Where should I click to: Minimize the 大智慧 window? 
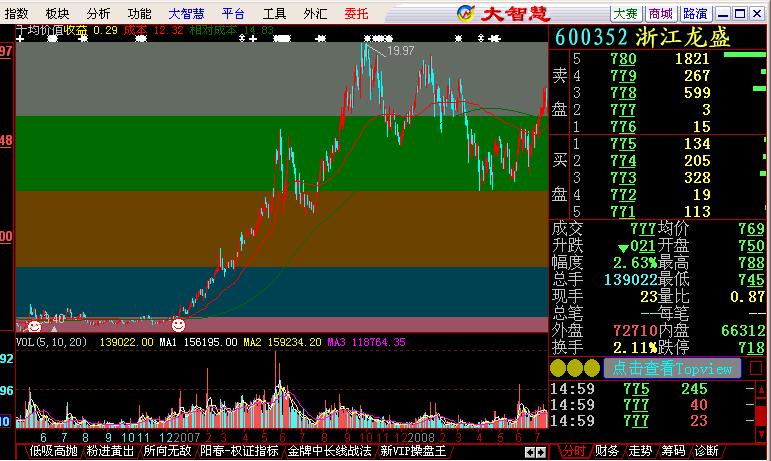click(723, 14)
